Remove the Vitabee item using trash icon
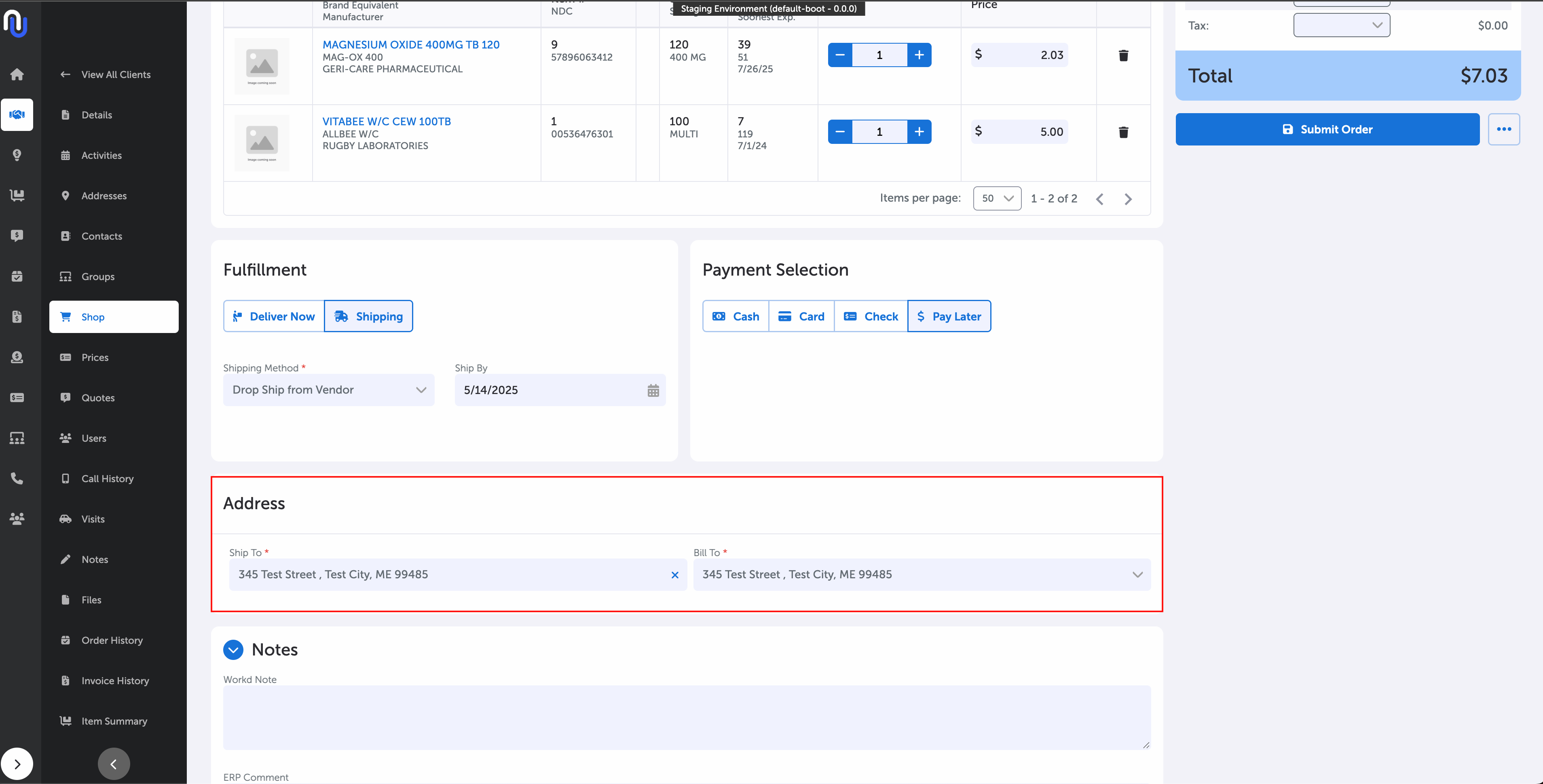This screenshot has height=784, width=1543. click(1123, 132)
